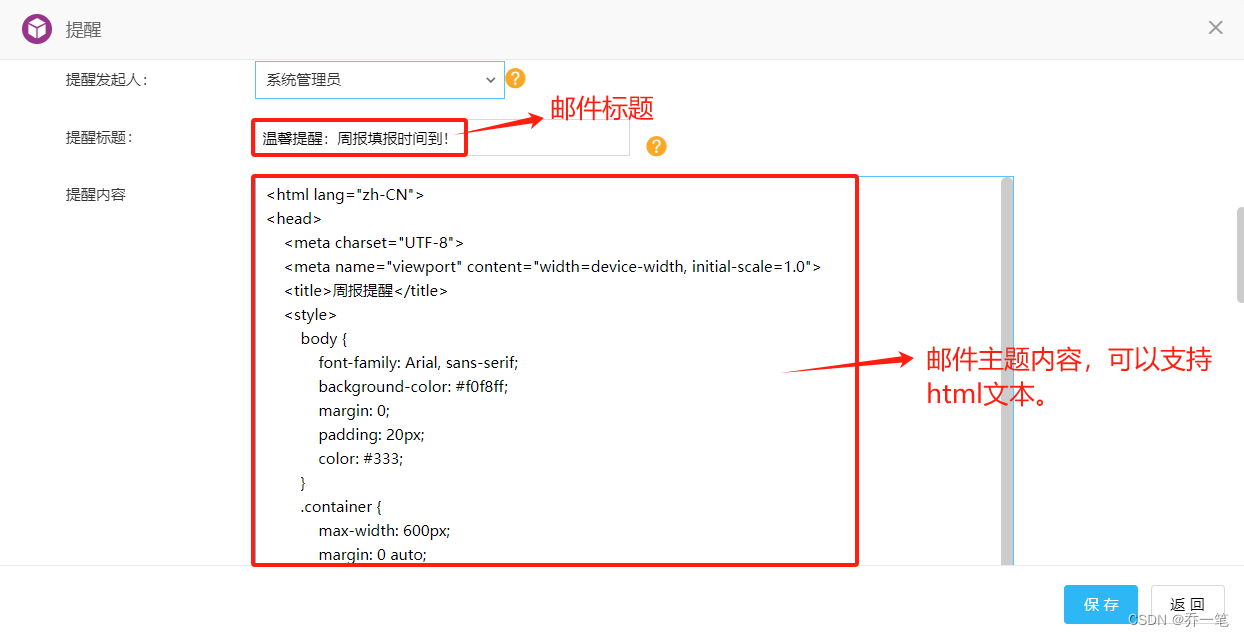The image size is (1244, 637).
Task: Click the meta viewport line in content
Action: coord(553,267)
